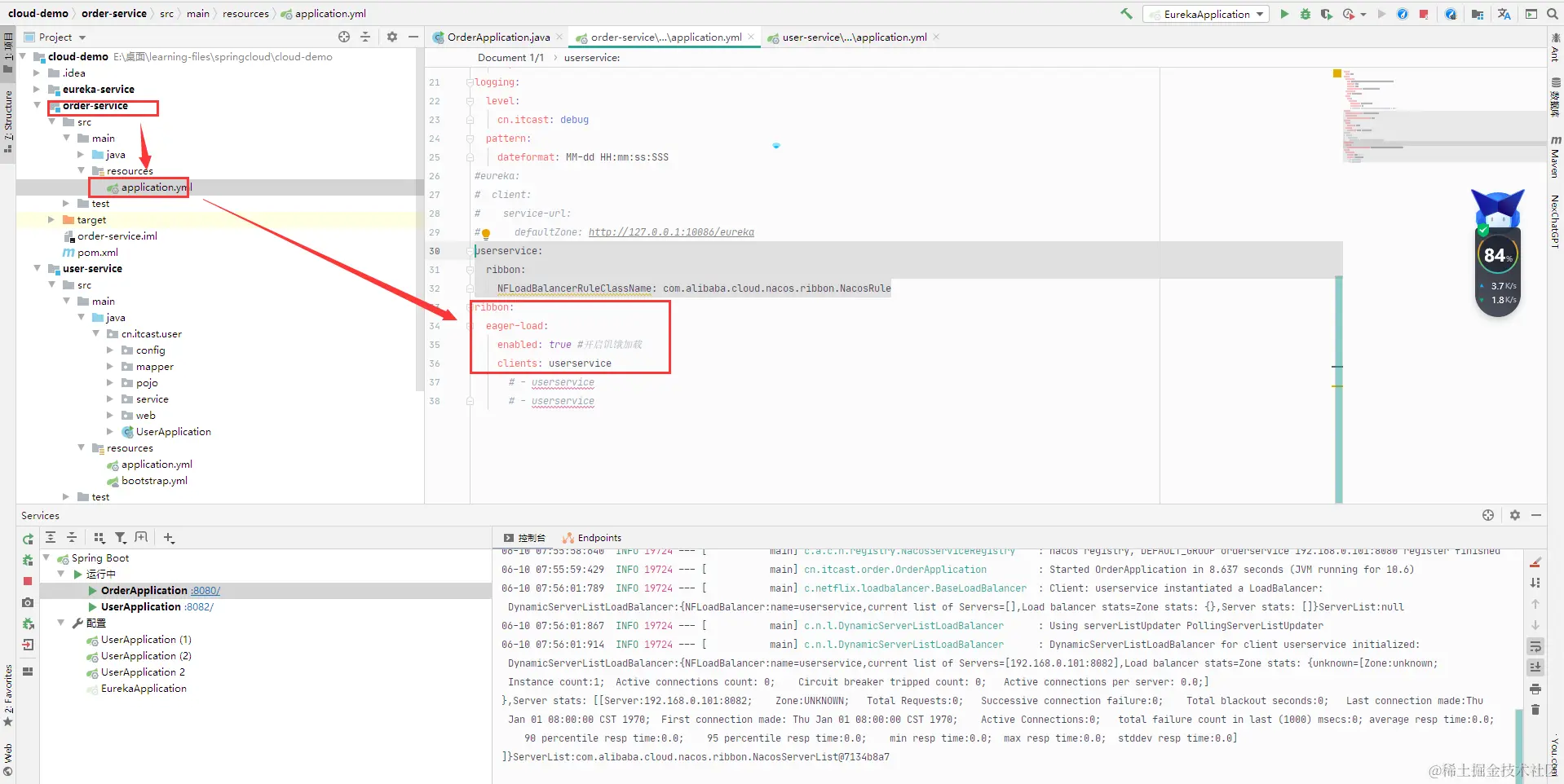Toggle the You.com tool window

click(x=1555, y=755)
